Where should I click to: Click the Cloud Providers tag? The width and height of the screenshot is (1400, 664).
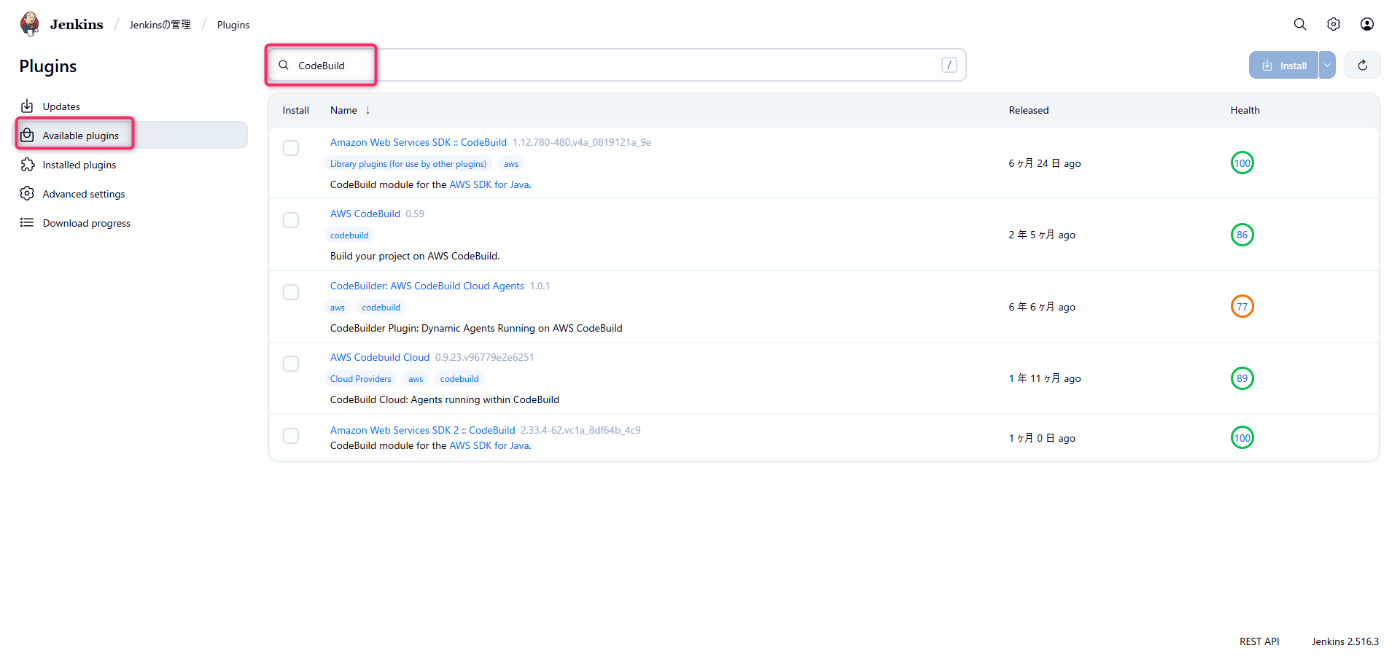tap(360, 379)
